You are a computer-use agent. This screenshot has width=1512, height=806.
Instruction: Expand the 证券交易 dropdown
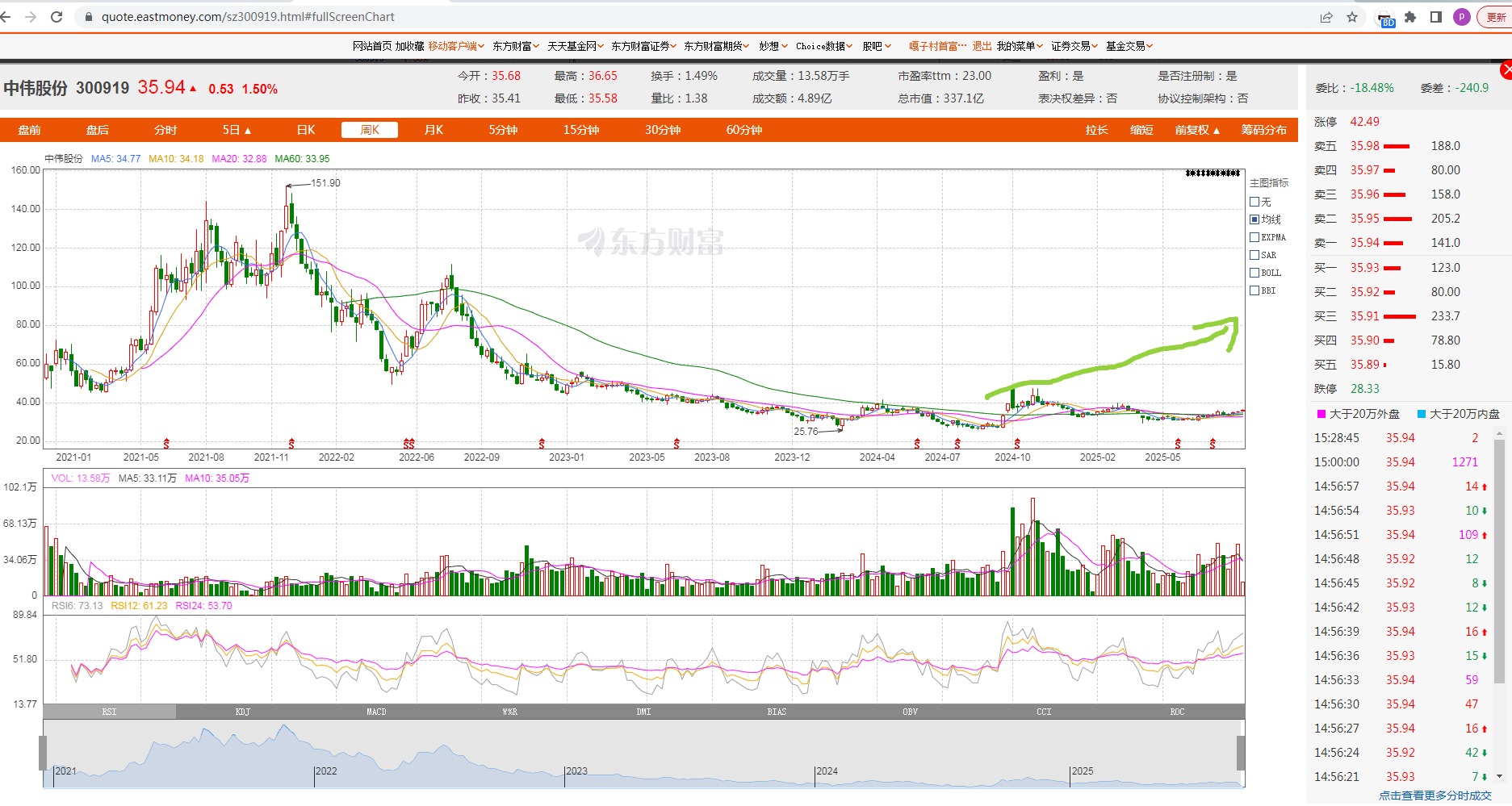[1074, 46]
